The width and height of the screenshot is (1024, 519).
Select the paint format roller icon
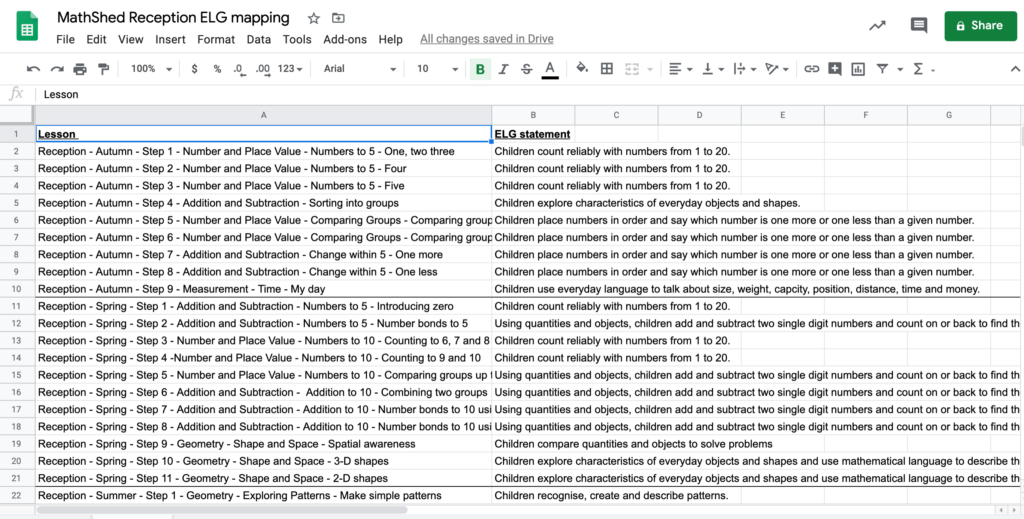point(103,69)
